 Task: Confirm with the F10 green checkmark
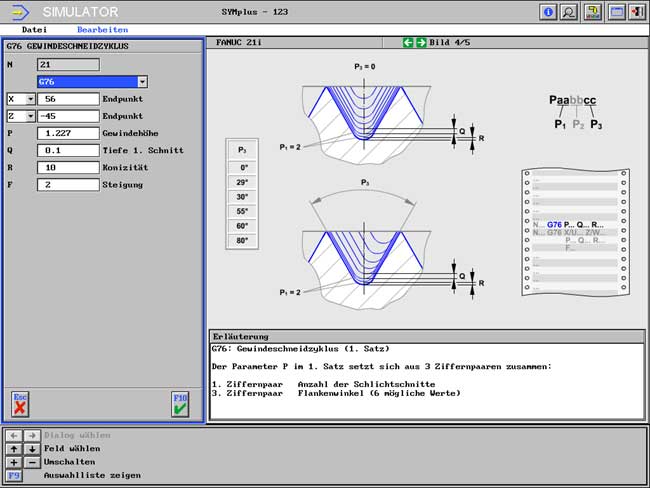click(180, 403)
